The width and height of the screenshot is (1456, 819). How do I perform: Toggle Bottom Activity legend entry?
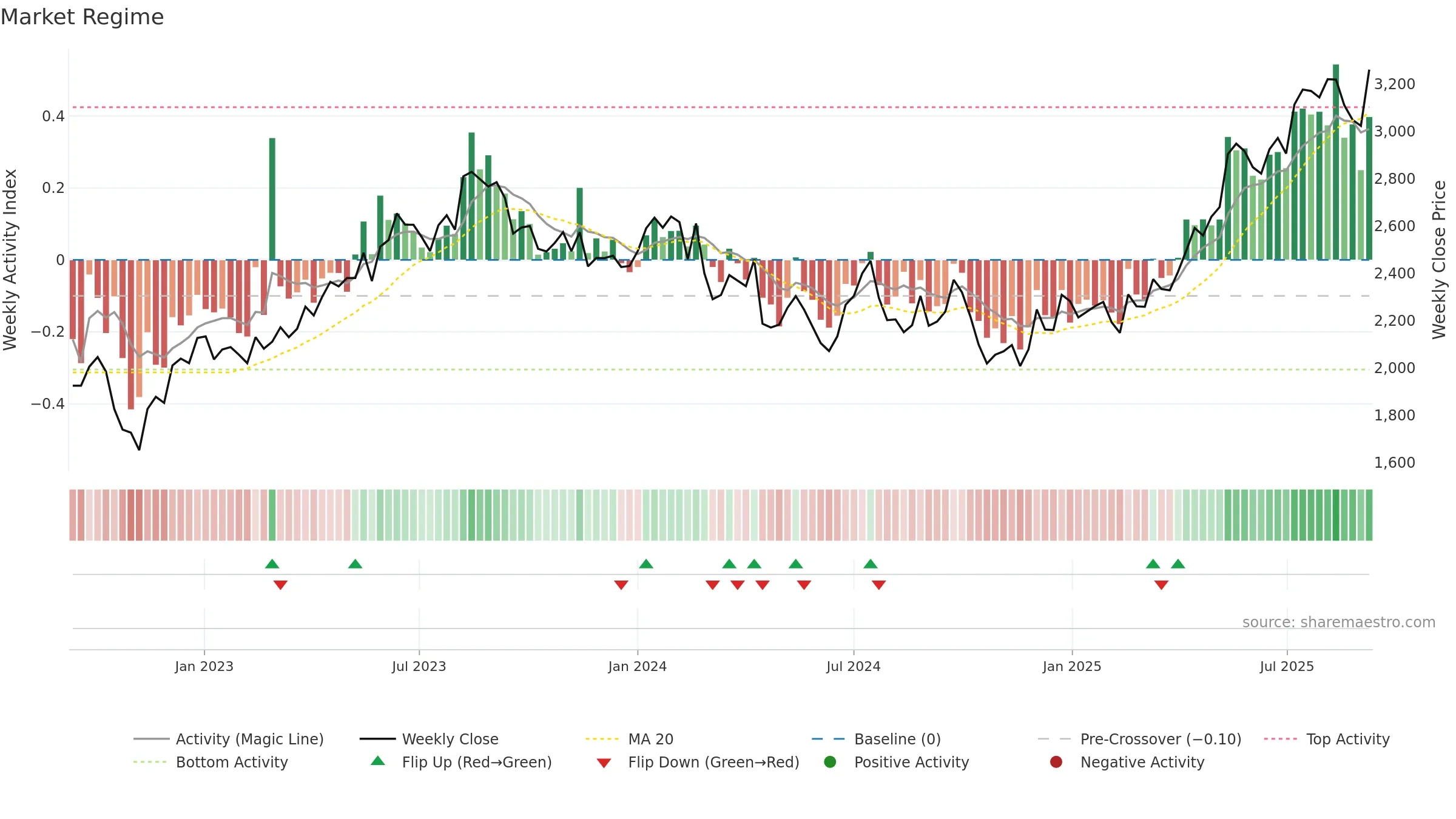(x=211, y=762)
